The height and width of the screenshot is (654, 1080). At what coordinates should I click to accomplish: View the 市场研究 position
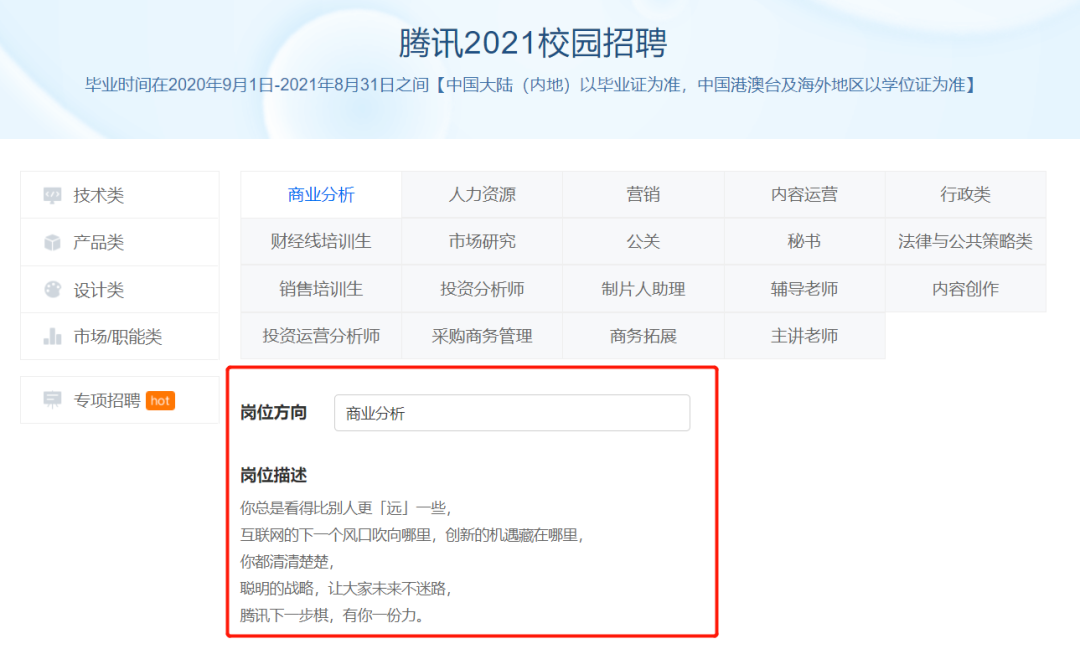point(482,242)
